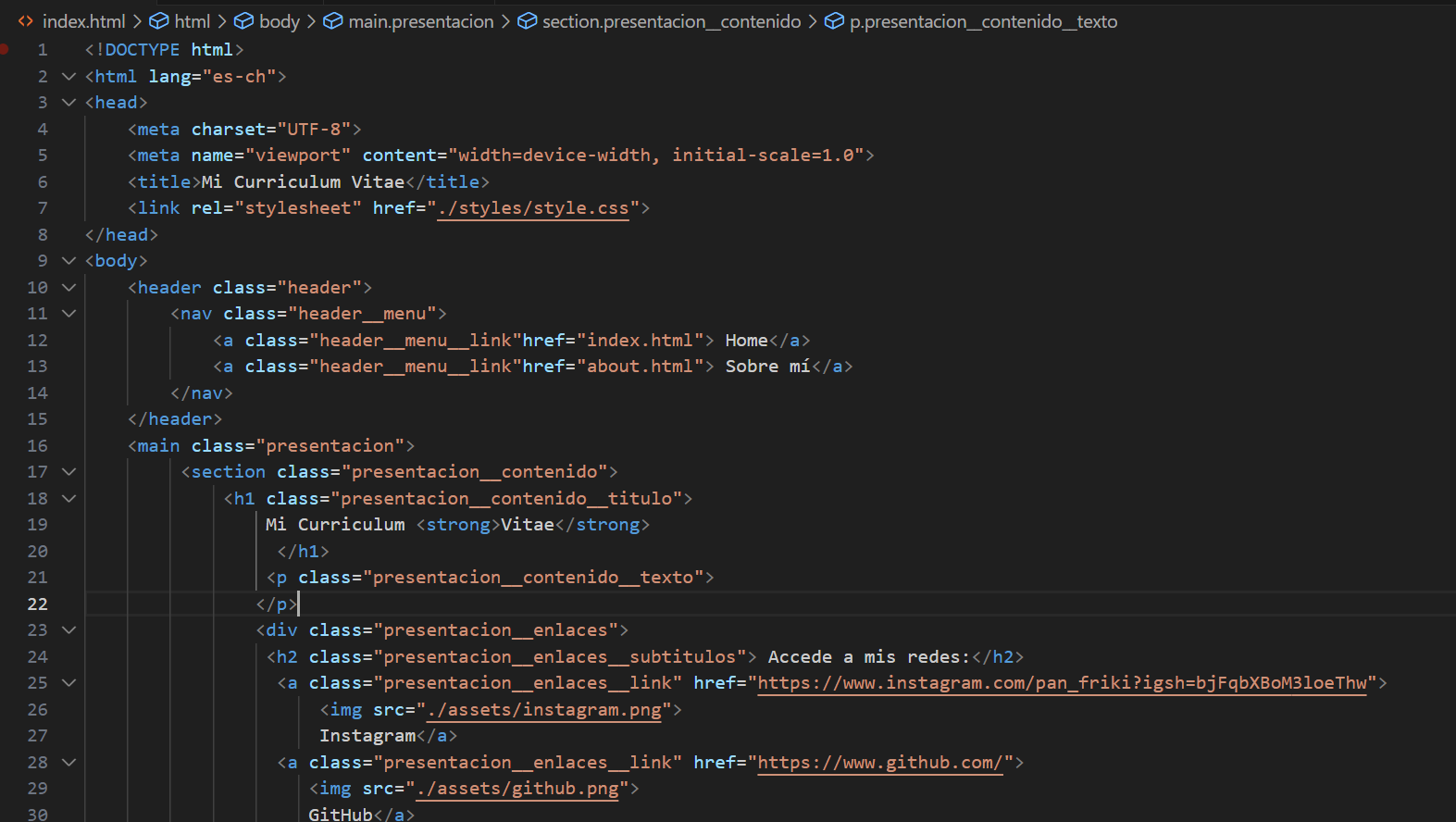
Task: Click the Instagram text on line 27
Action: [x=367, y=735]
